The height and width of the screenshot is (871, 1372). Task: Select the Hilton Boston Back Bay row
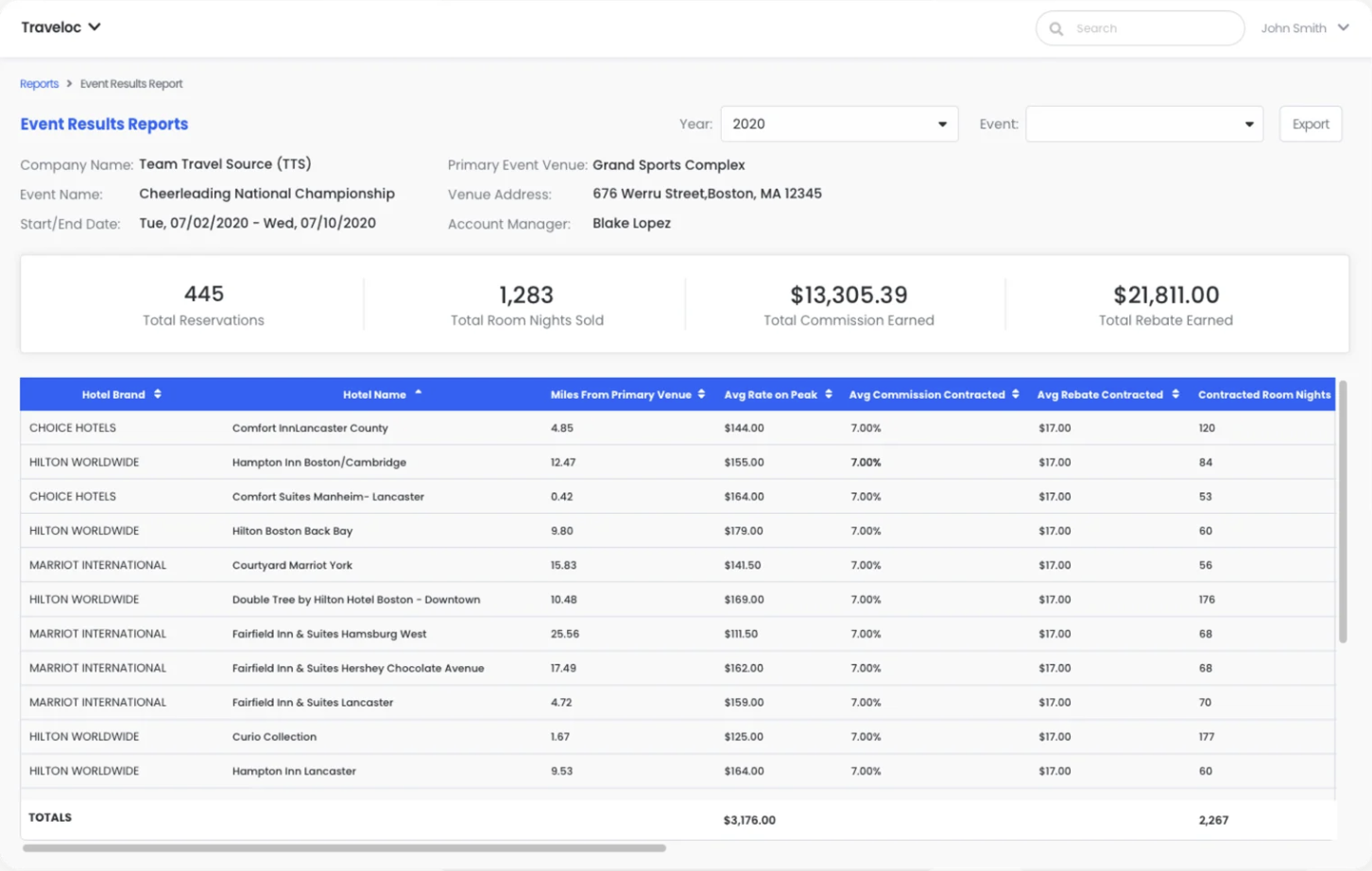[292, 531]
